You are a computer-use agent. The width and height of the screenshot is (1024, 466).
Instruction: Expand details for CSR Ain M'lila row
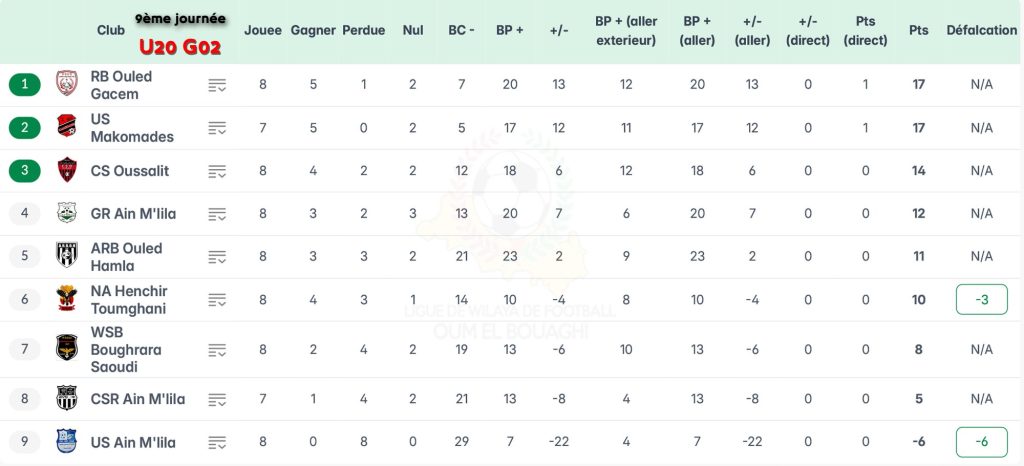coord(217,399)
